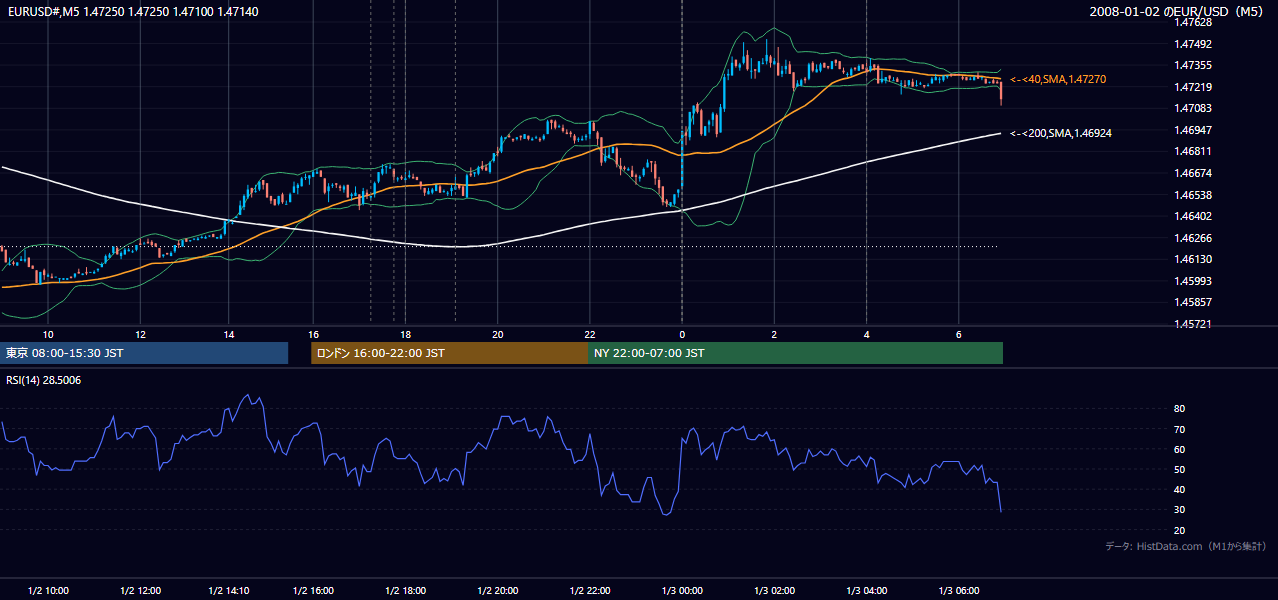Click the 1/2 16:00 bottom time label
Screen dimensions: 1278x600
click(313, 590)
